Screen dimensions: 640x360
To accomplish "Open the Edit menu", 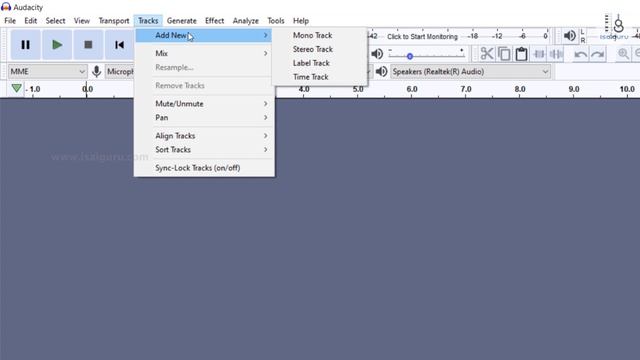I will point(31,20).
